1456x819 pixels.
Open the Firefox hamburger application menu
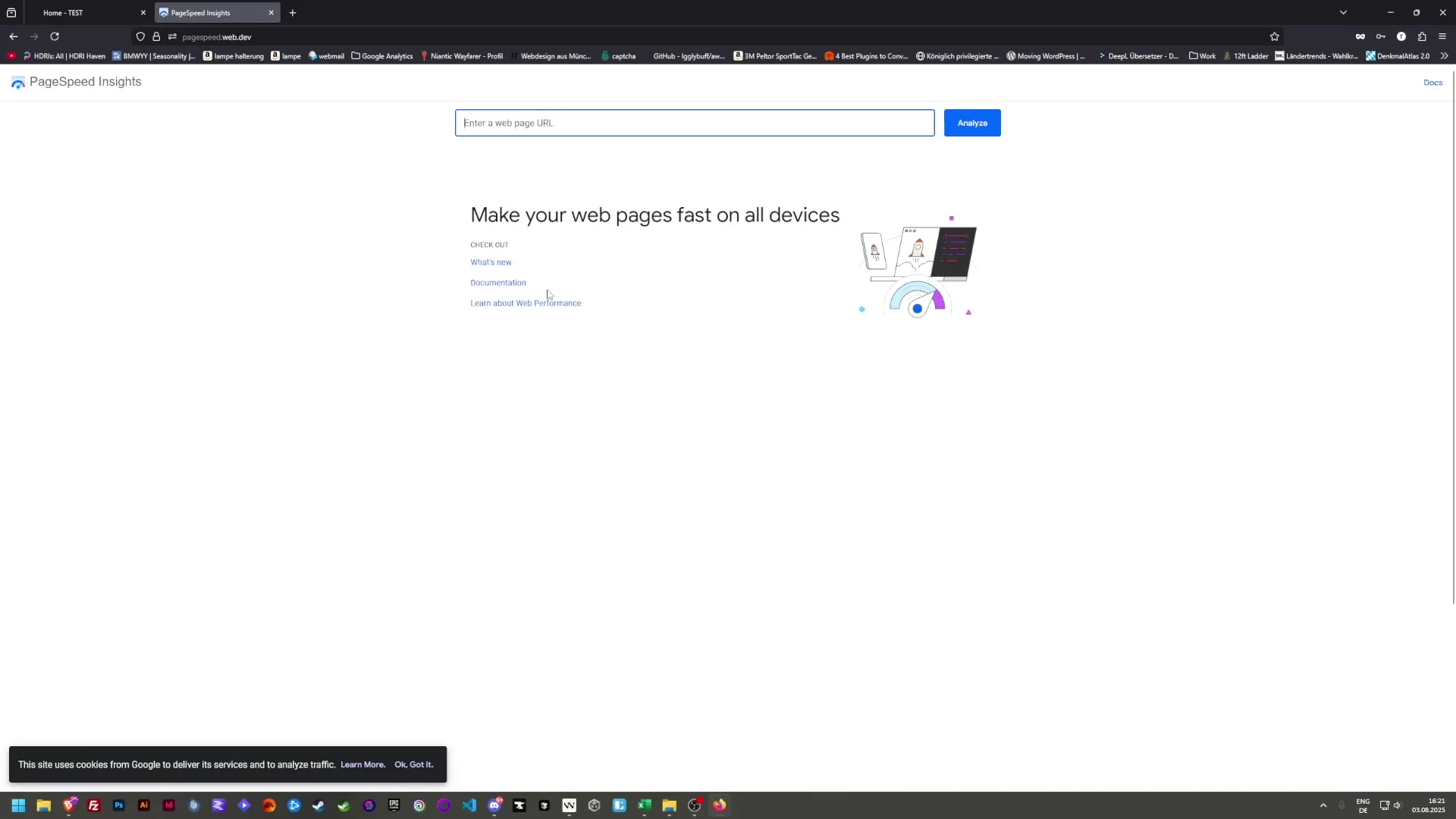tap(1442, 36)
